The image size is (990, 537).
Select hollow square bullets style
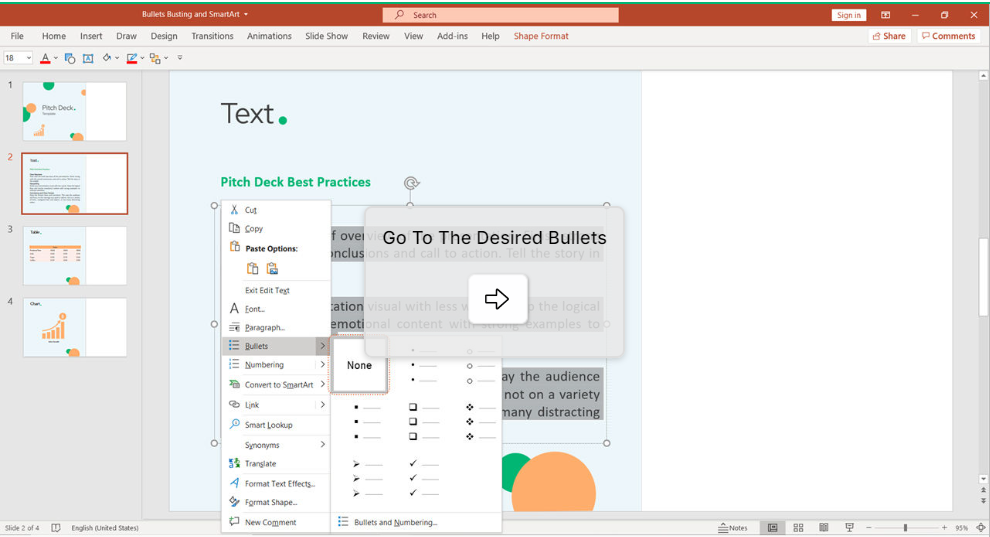pyautogui.click(x=424, y=422)
